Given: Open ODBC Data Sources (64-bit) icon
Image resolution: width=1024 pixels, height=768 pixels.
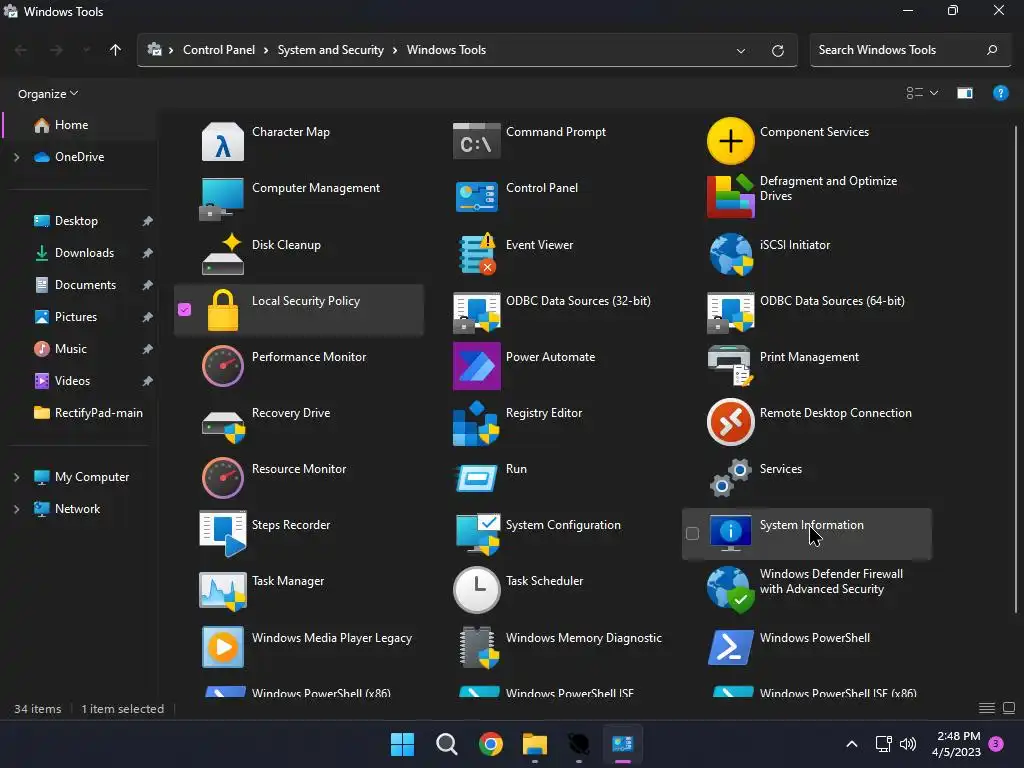Looking at the screenshot, I should (730, 312).
